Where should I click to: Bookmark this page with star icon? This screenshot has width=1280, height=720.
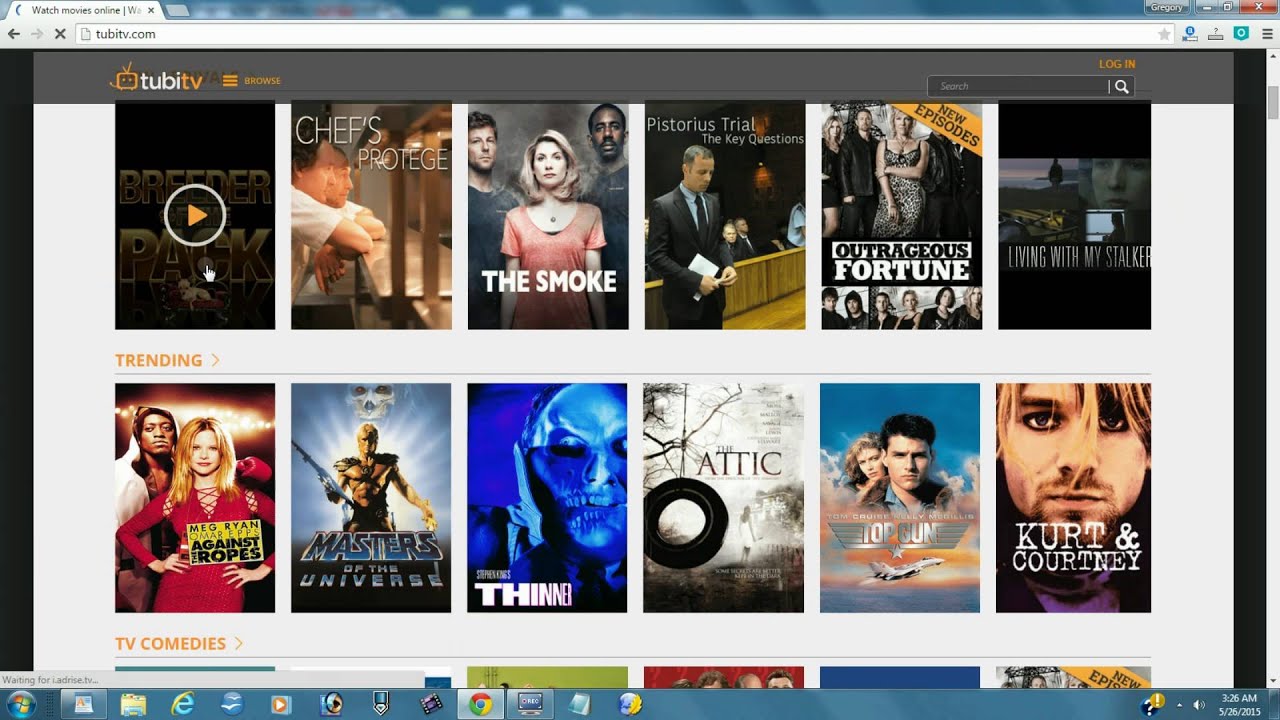click(x=1164, y=34)
